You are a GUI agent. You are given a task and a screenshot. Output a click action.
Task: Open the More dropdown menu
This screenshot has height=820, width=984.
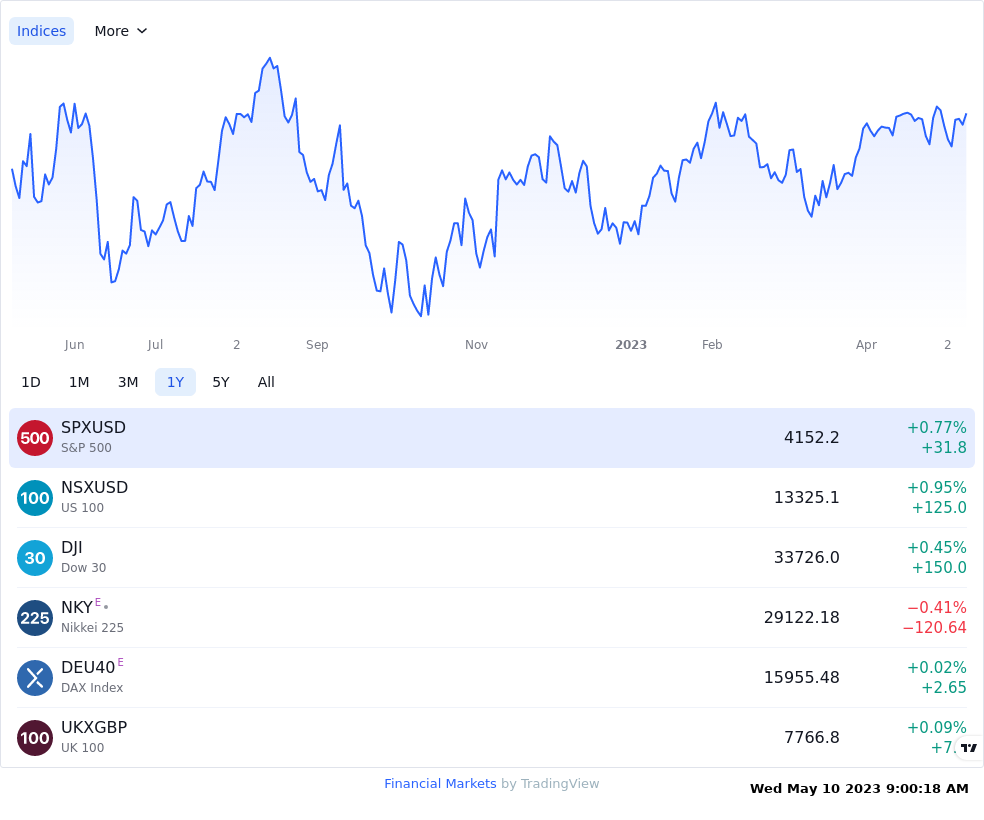tap(120, 31)
